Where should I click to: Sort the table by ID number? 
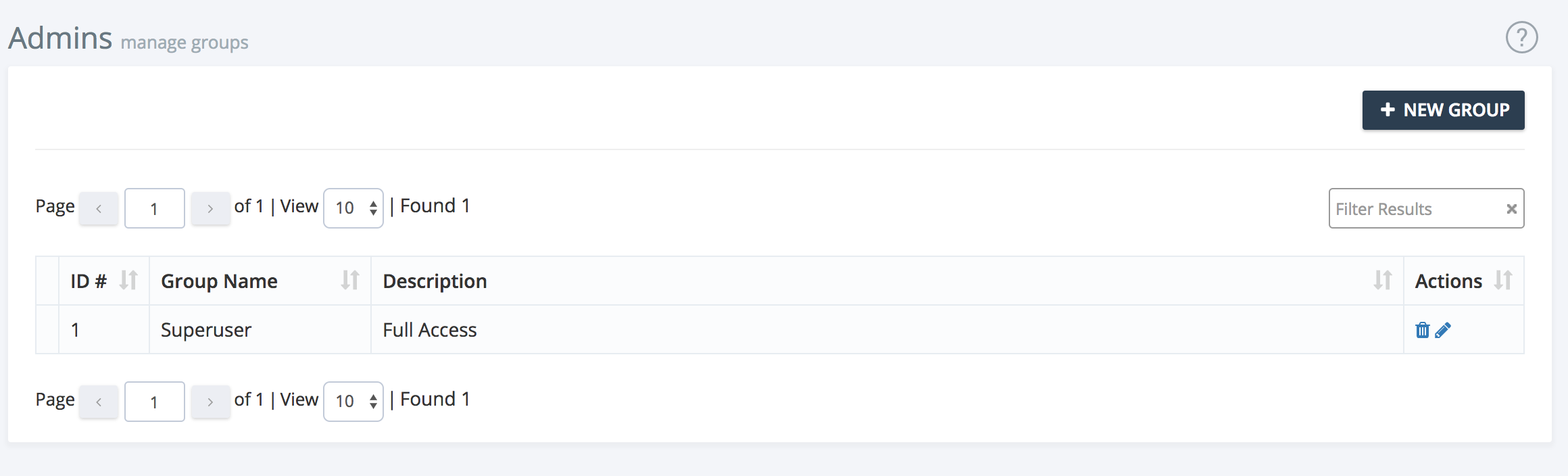click(128, 281)
